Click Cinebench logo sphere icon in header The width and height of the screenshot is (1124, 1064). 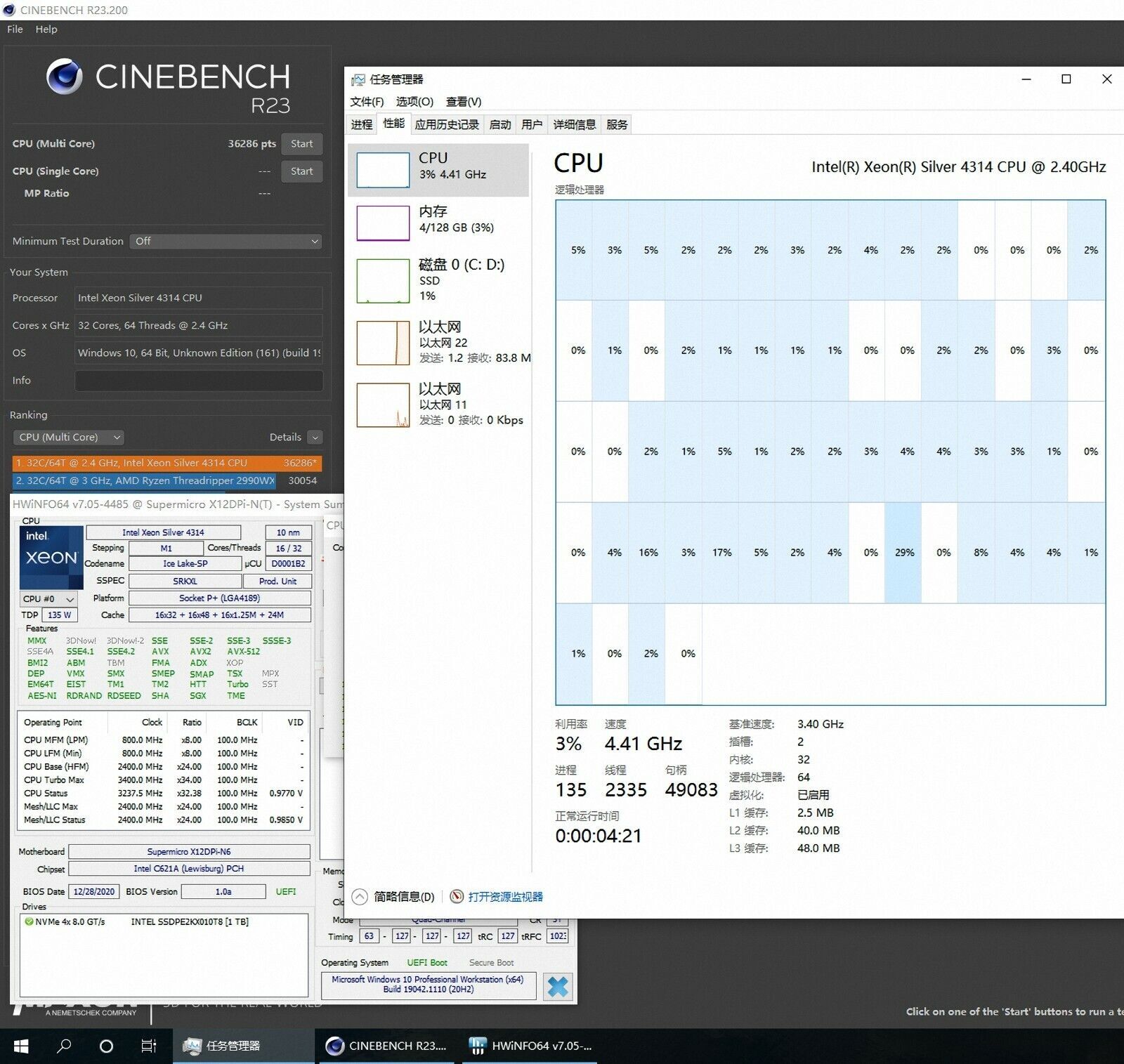point(65,77)
